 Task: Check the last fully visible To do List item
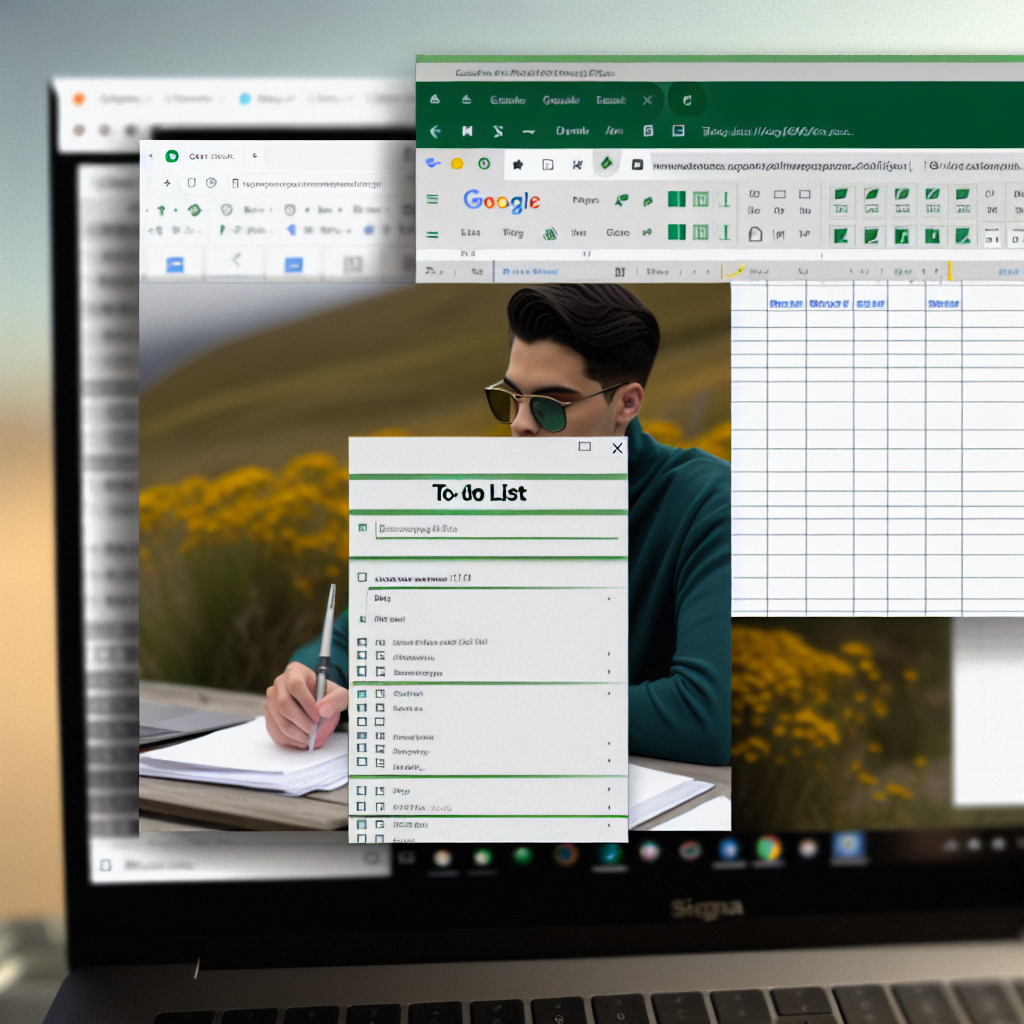361,826
